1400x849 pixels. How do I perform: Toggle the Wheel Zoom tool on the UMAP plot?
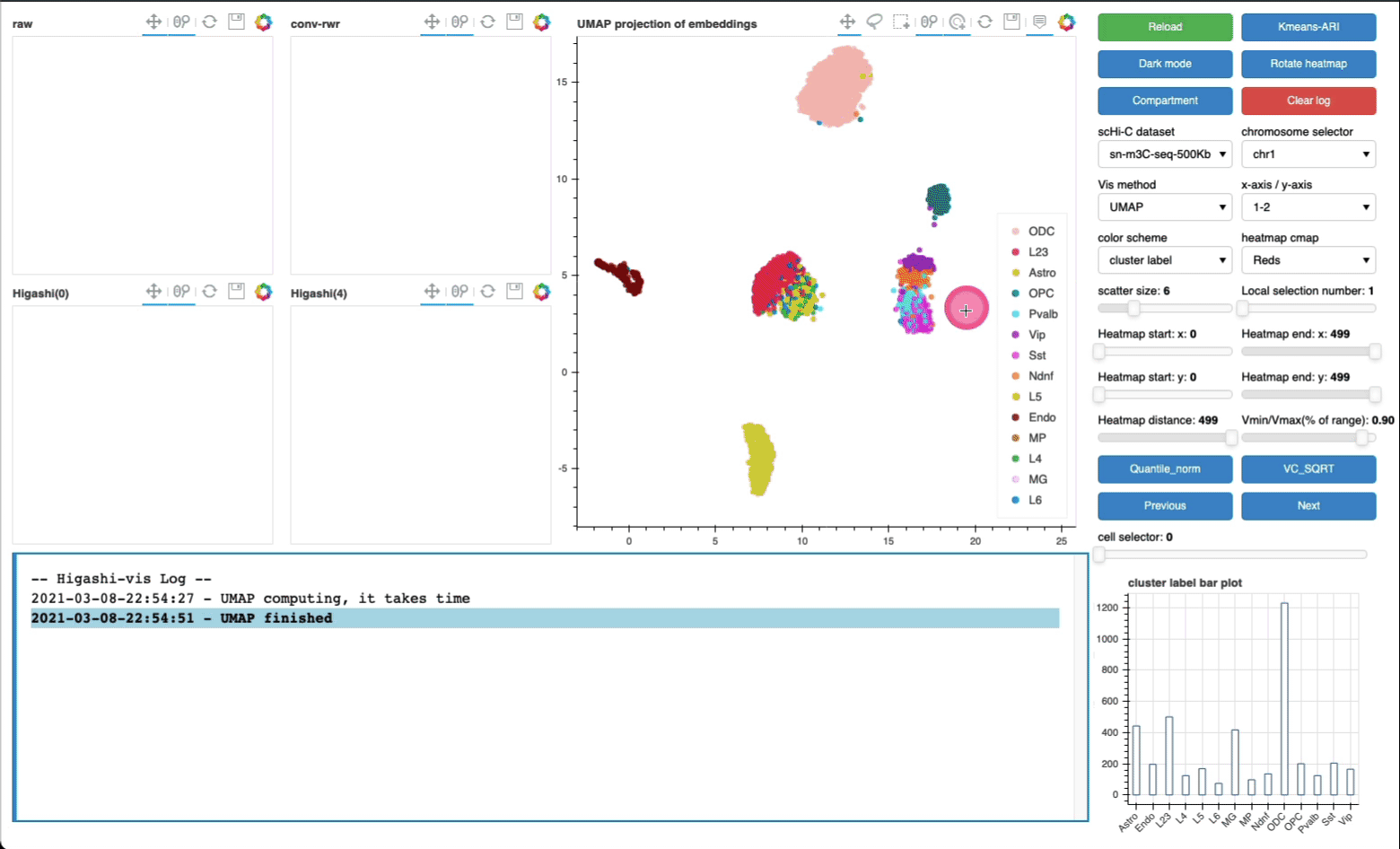point(930,22)
